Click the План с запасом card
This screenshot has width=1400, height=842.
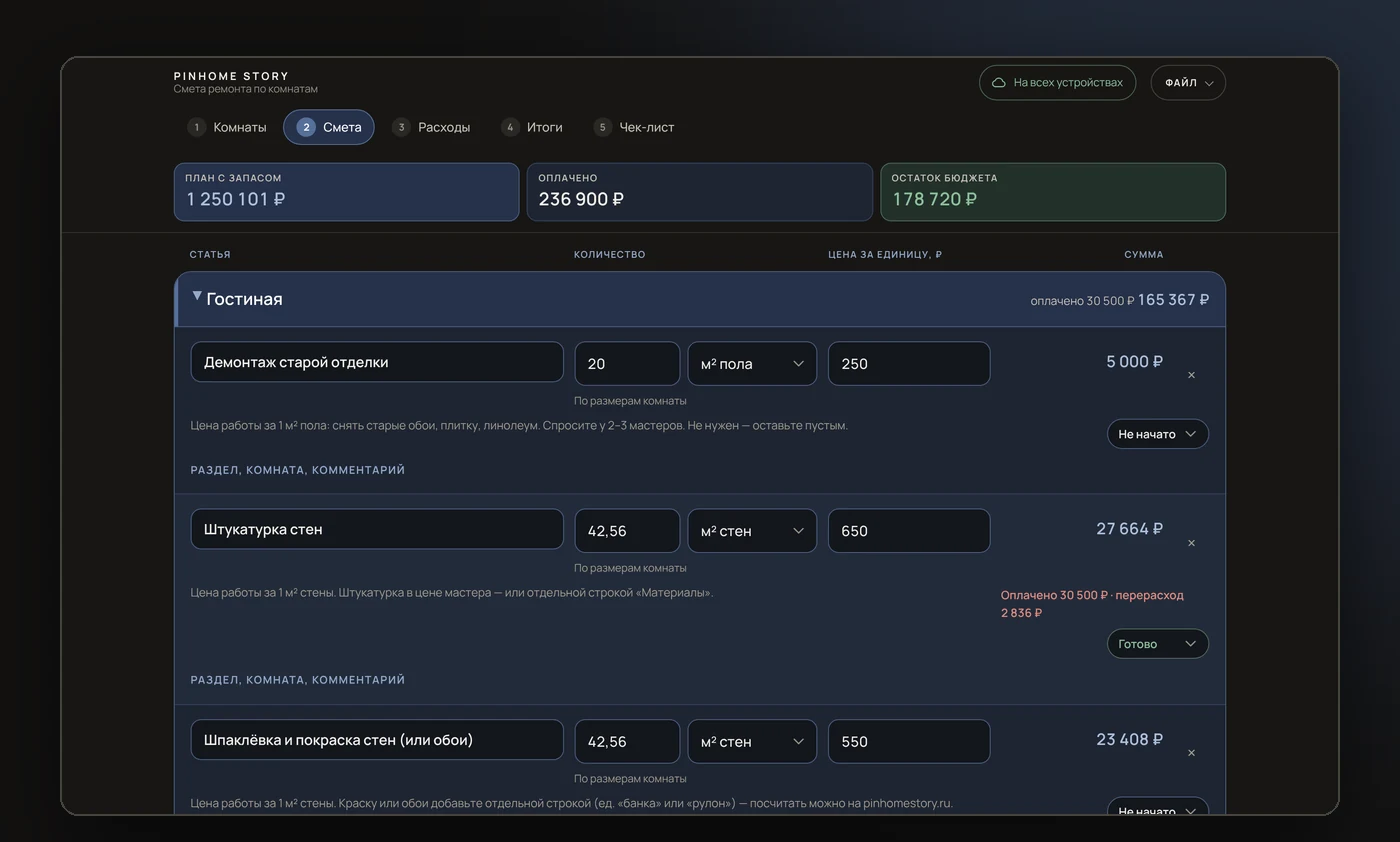pyautogui.click(x=347, y=192)
